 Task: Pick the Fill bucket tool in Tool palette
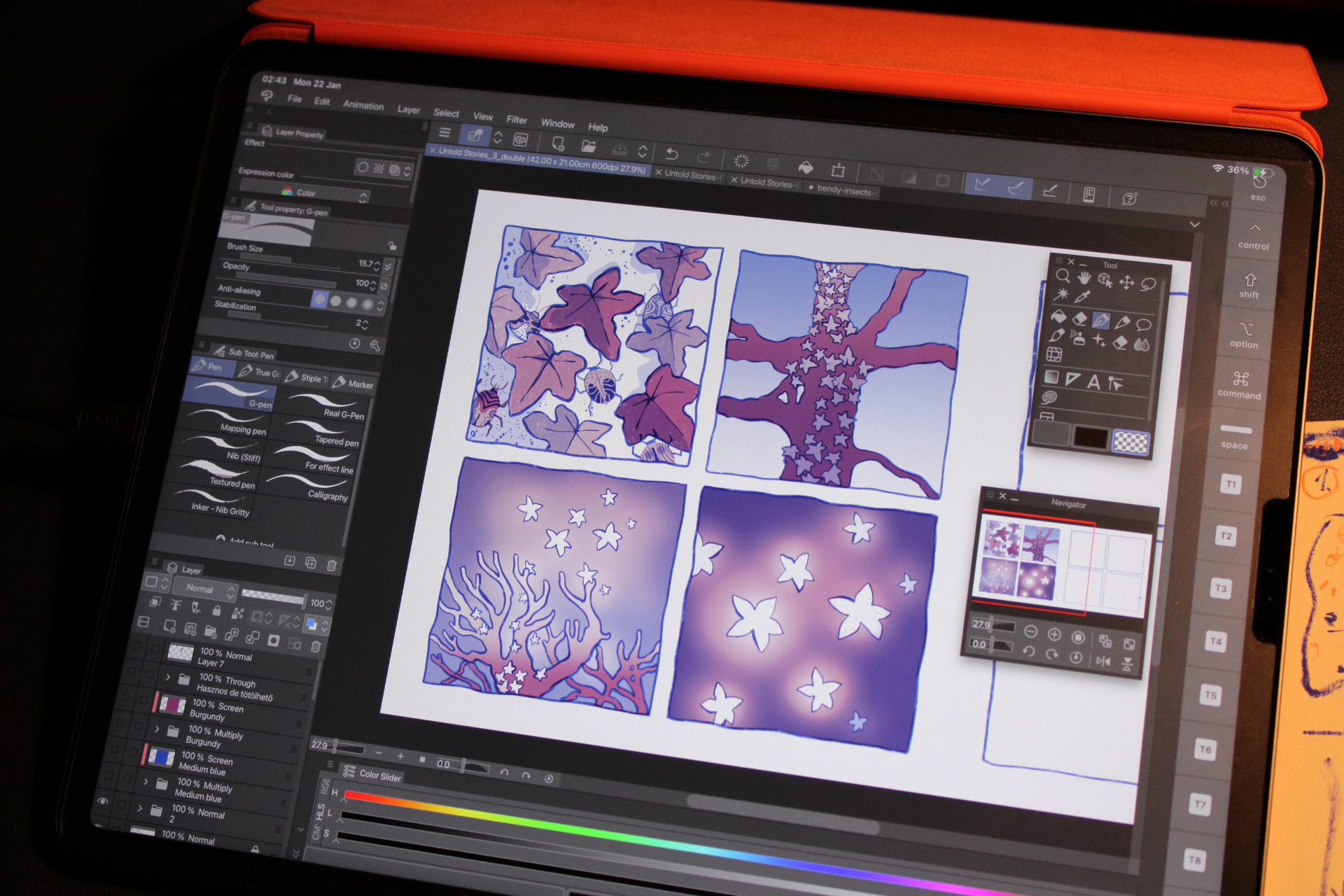coord(1058,316)
